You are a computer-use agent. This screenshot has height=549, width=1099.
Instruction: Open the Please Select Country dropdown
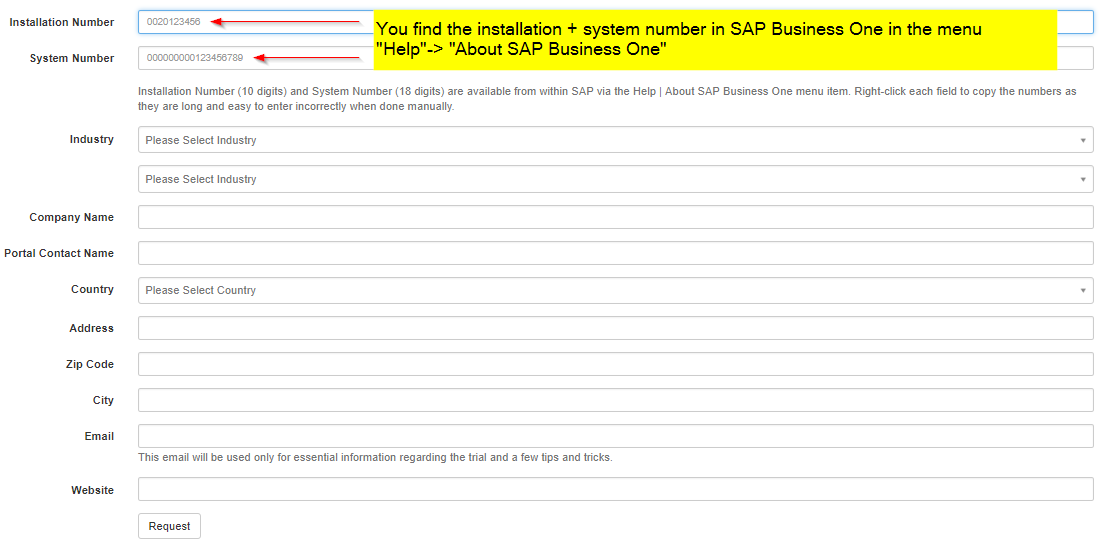[x=615, y=290]
